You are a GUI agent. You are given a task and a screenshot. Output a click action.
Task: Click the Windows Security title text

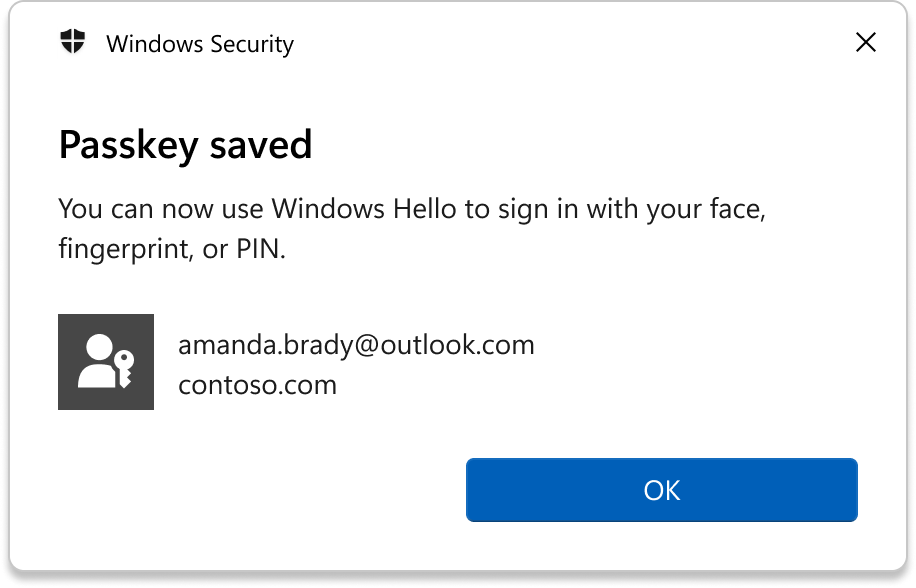point(200,44)
